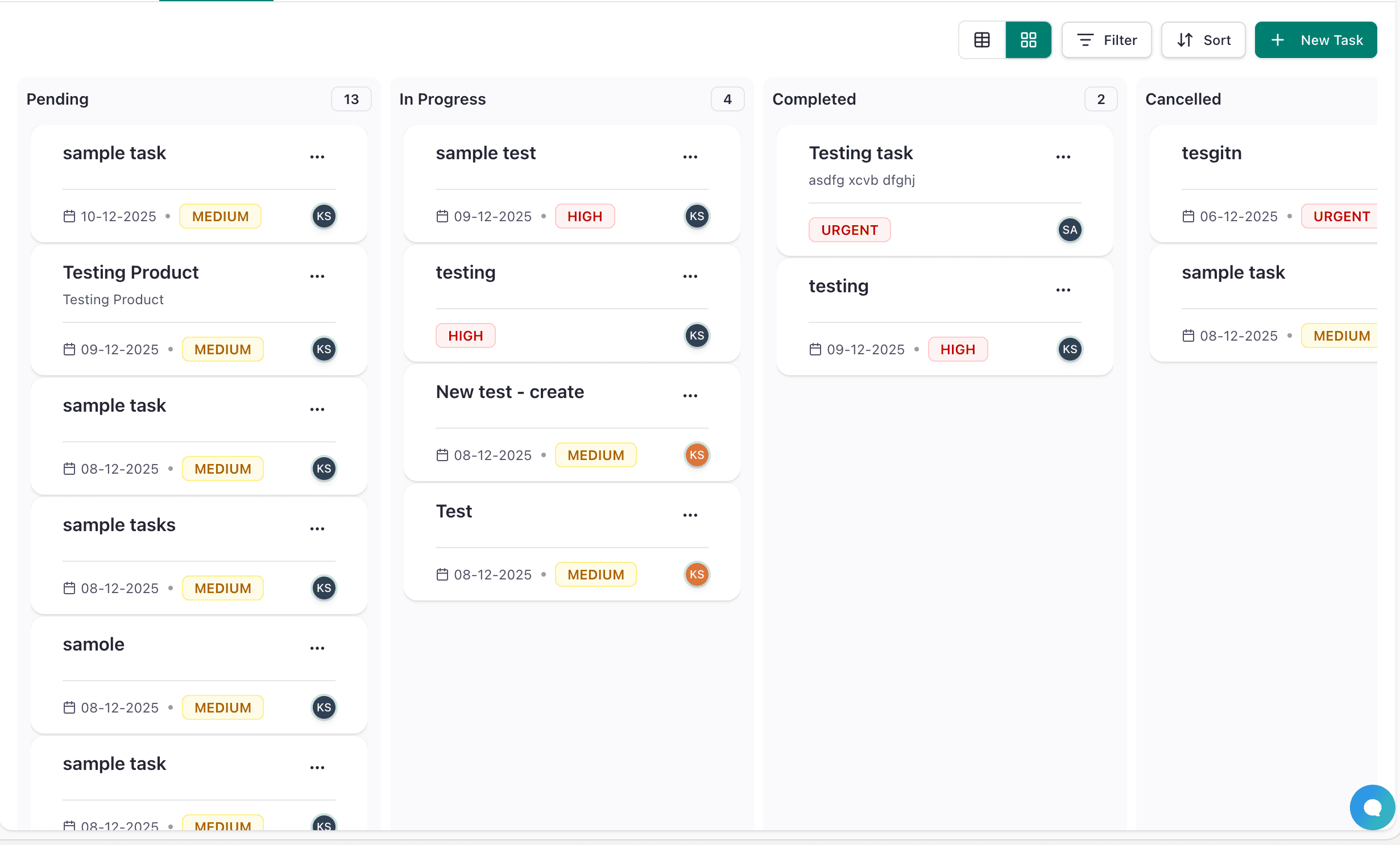Click date 06-12-2025 on 'tesgitn' card

(x=1238, y=217)
